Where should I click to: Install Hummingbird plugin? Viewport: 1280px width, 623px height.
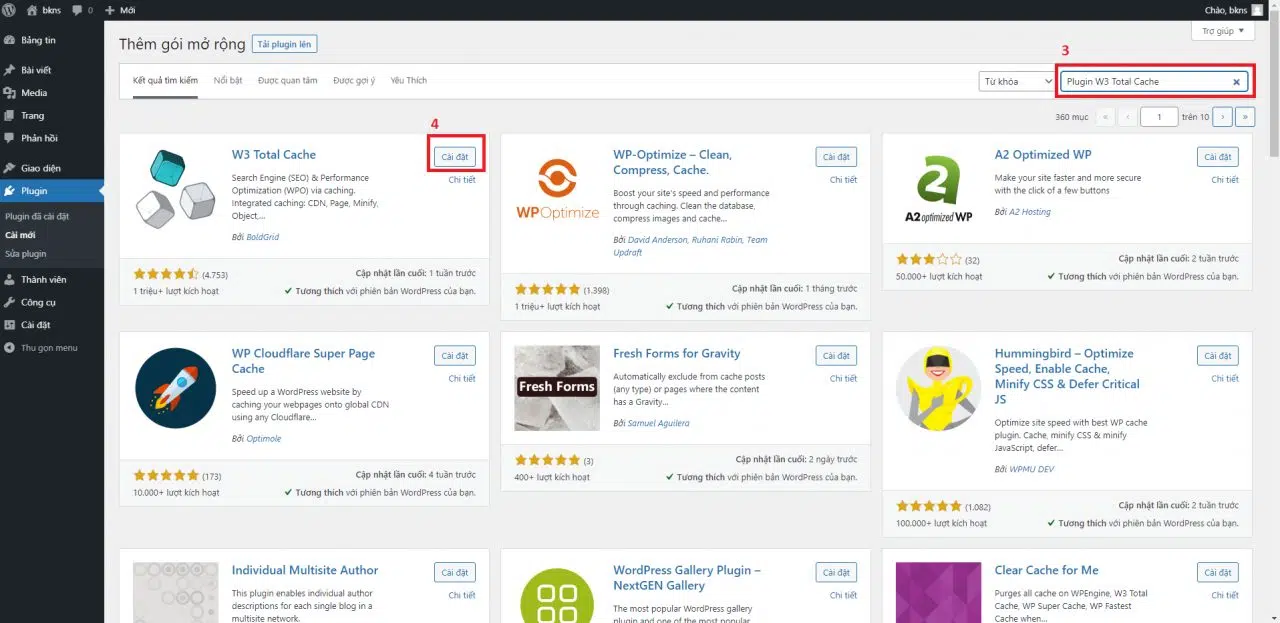[1217, 356]
